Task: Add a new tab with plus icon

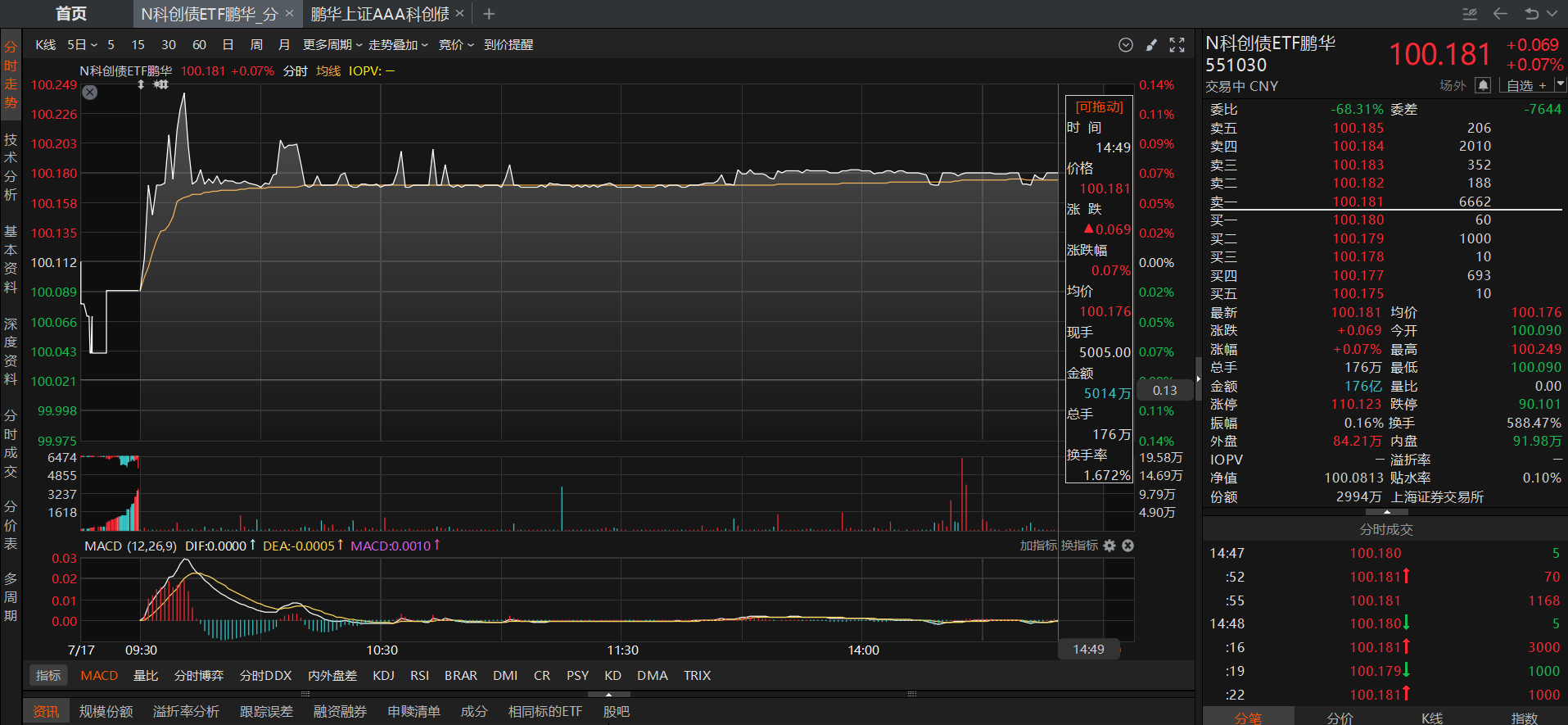Action: [489, 14]
